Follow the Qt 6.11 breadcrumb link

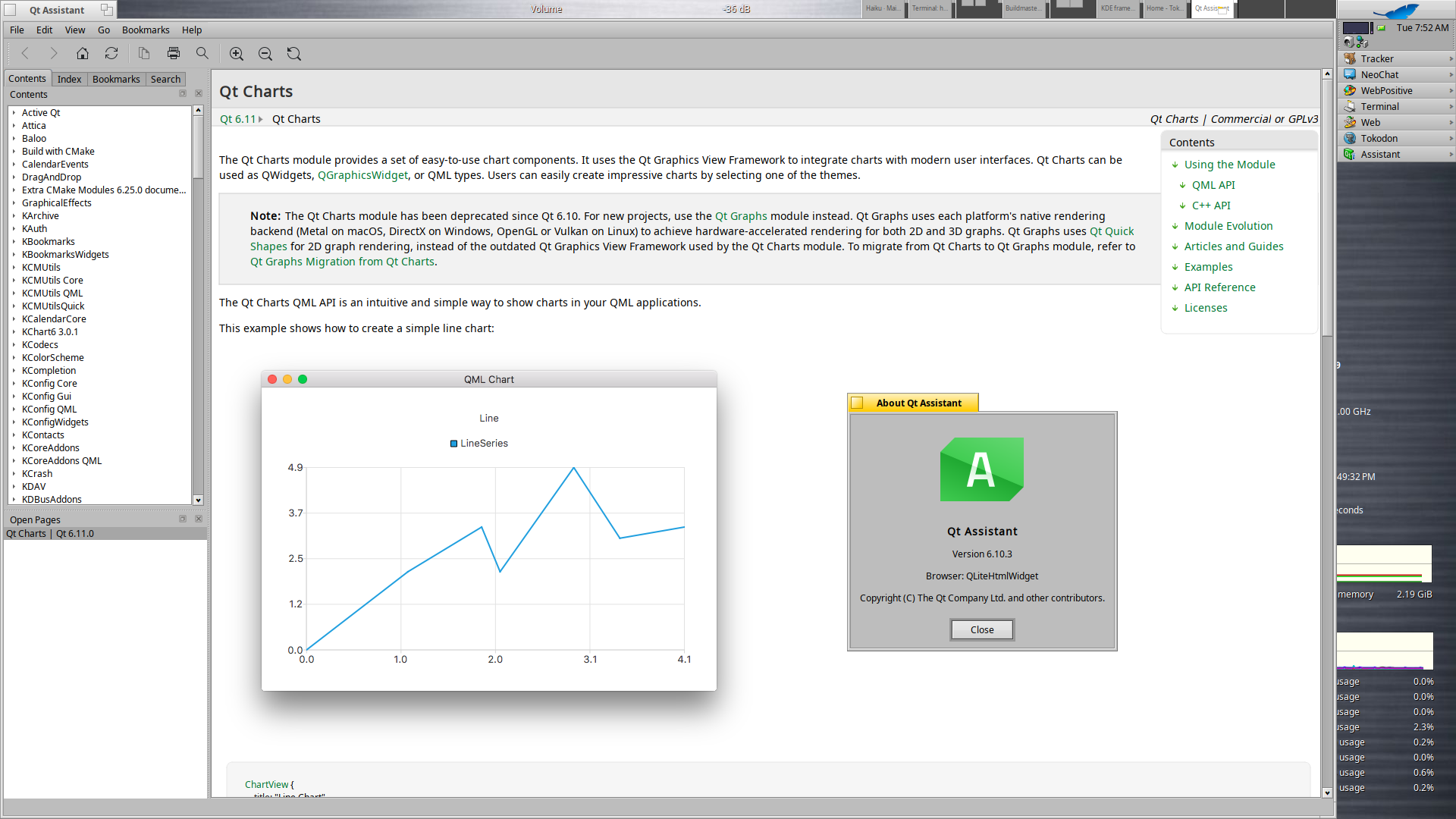[238, 119]
